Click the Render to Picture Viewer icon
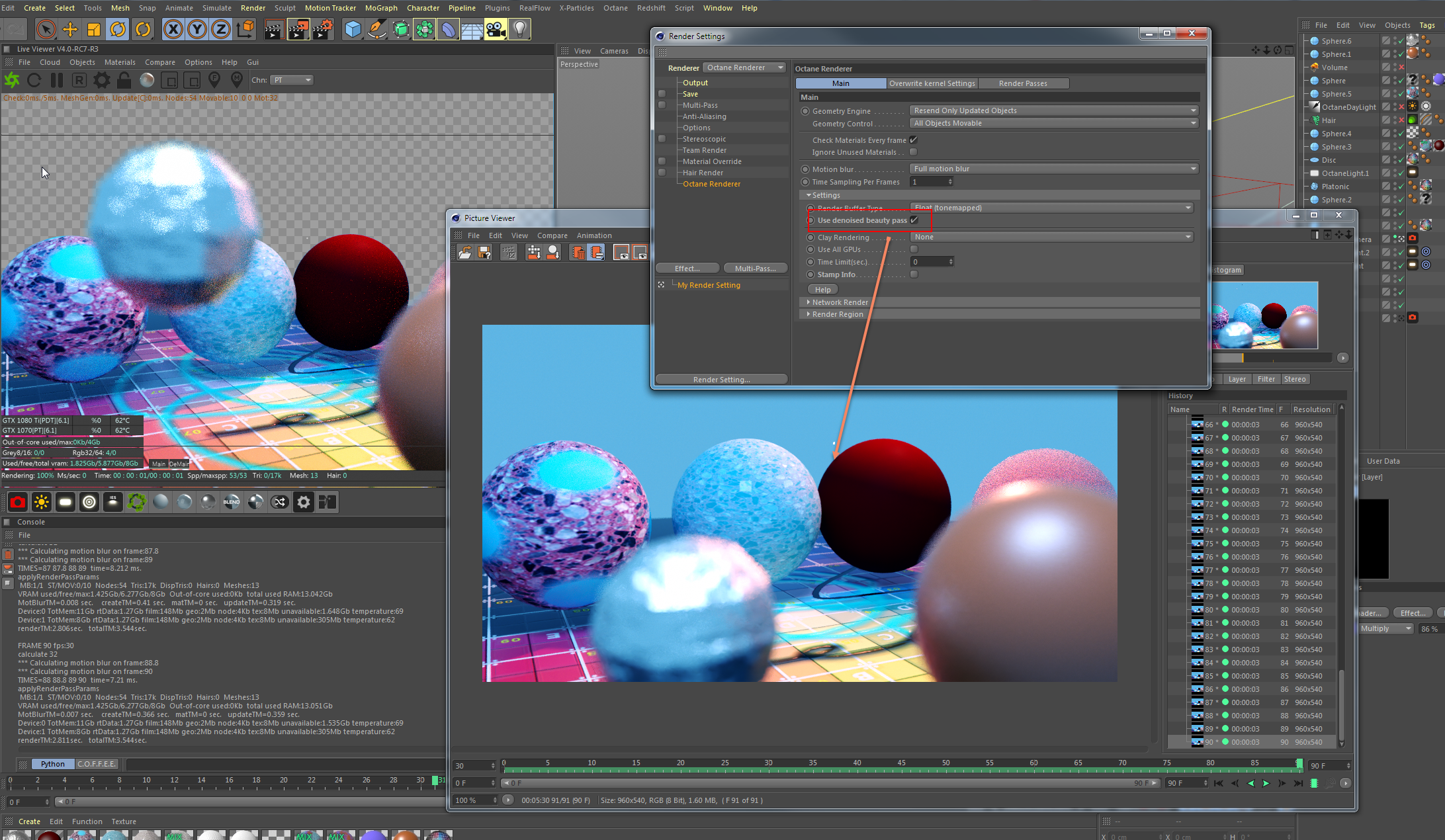 click(x=298, y=29)
